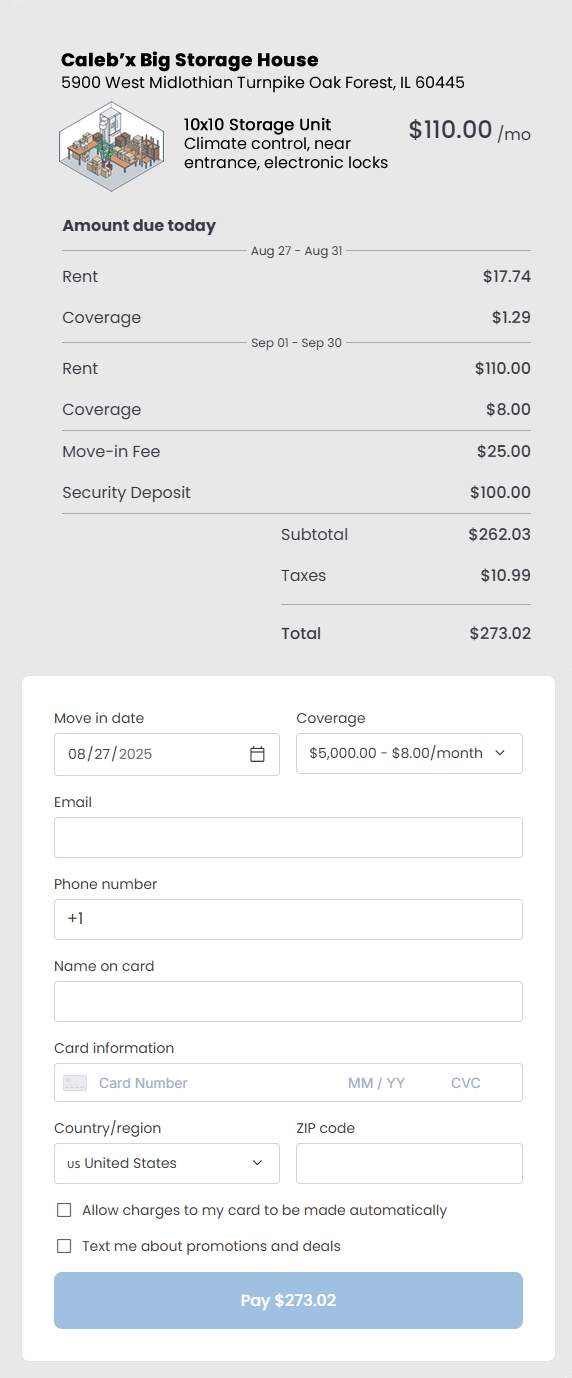Viewport: 572px width, 1378px height.
Task: Check Text me about promotions and deals
Action: pyautogui.click(x=64, y=1246)
